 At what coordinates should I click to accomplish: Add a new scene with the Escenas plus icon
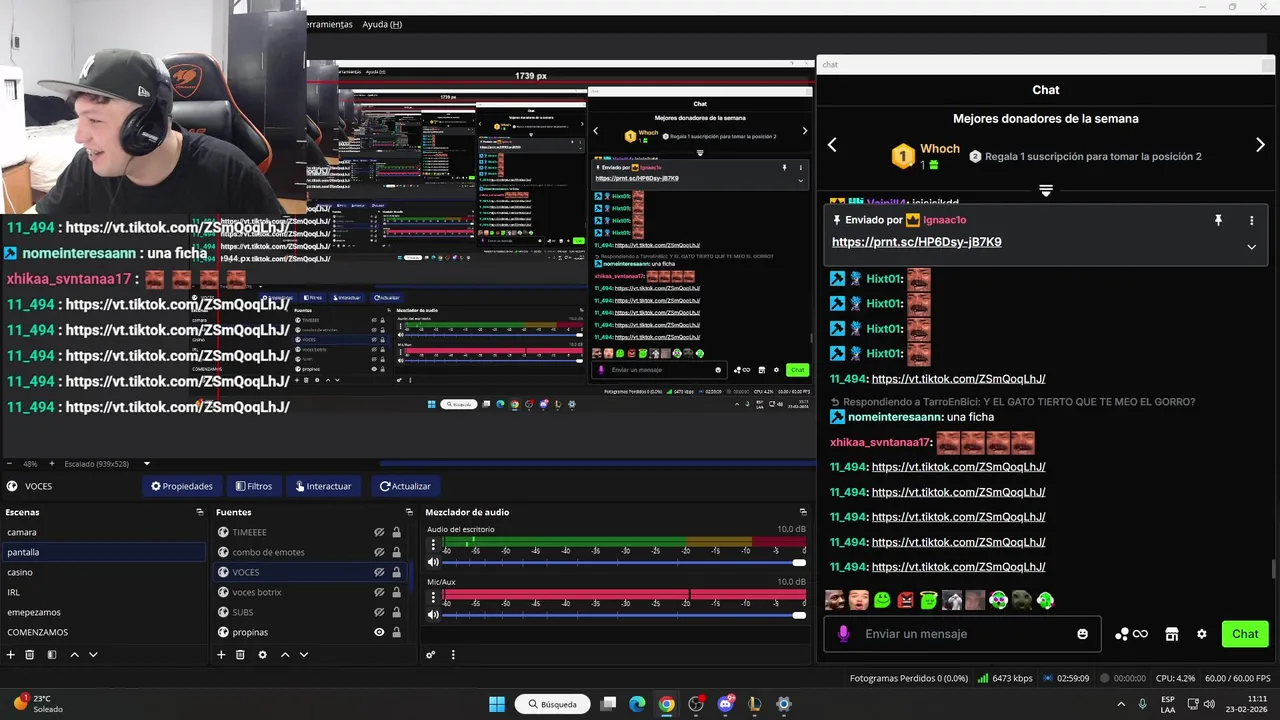click(x=11, y=655)
